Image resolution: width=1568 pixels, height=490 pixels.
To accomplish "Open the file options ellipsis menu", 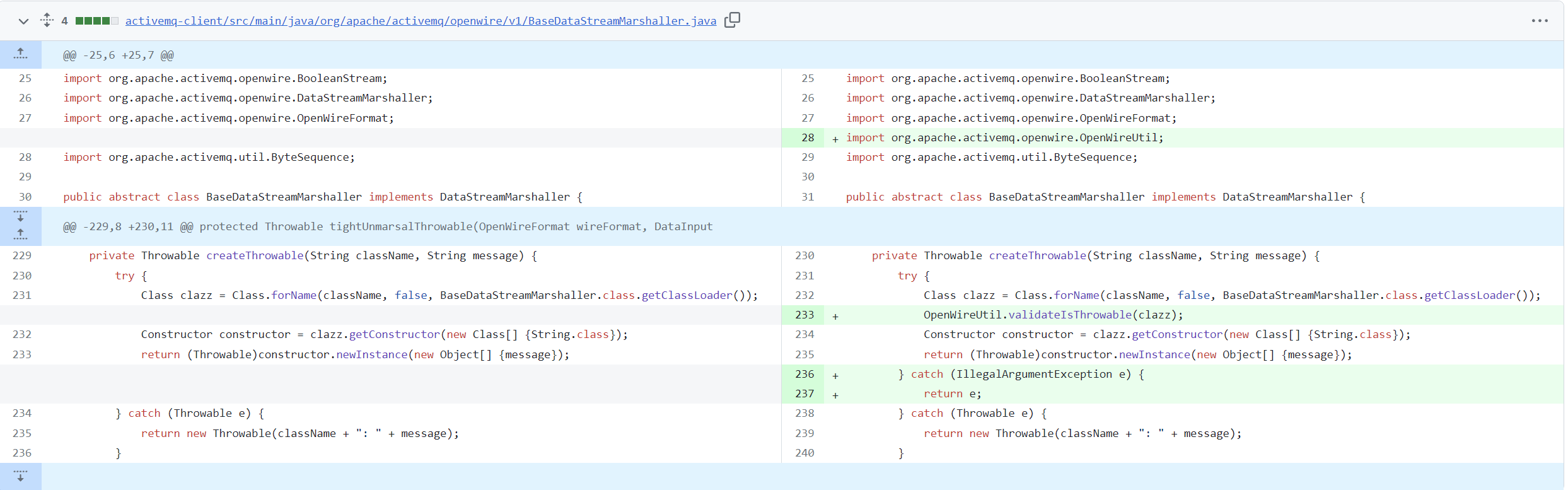I will coord(1540,21).
